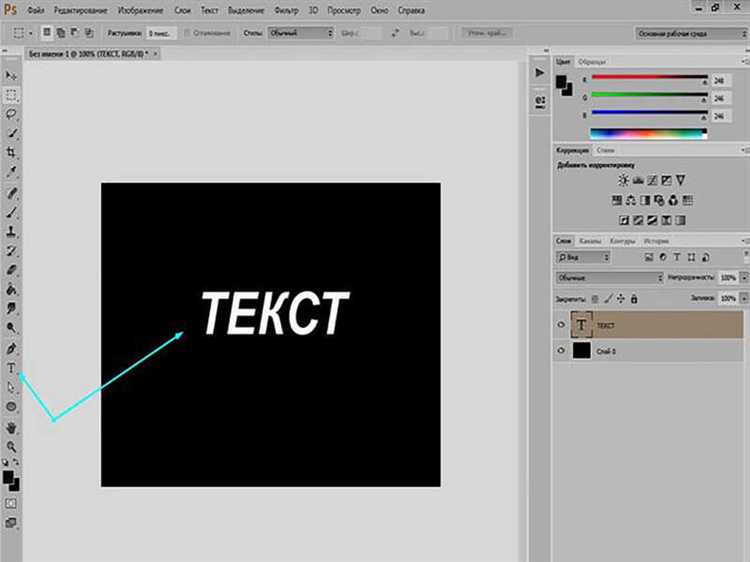
Task: Select the Lasso tool
Action: point(11,114)
